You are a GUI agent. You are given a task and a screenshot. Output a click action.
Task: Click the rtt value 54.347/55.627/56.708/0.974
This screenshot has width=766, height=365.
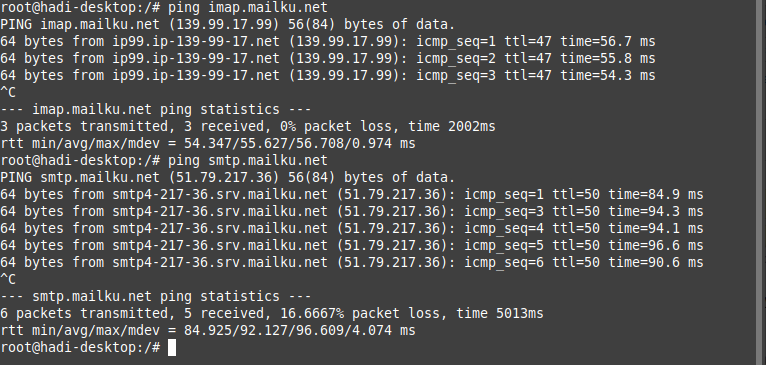click(x=288, y=144)
